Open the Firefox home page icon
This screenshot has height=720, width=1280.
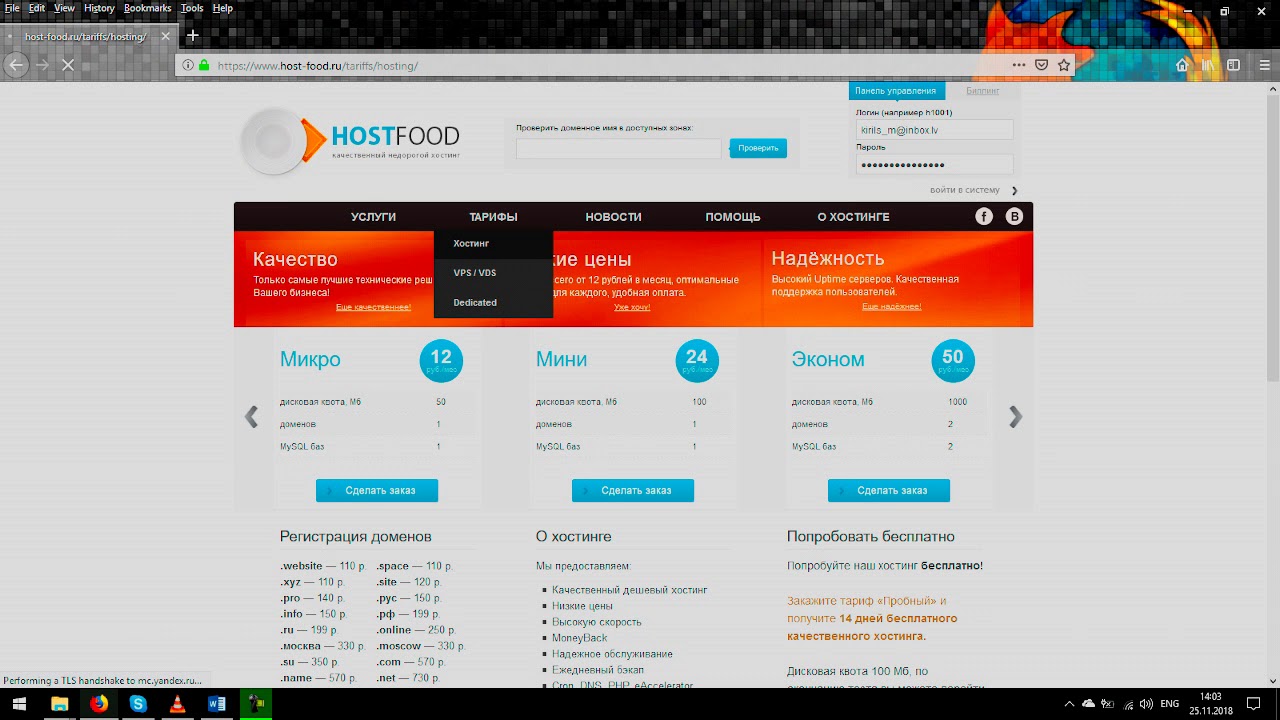point(1182,65)
